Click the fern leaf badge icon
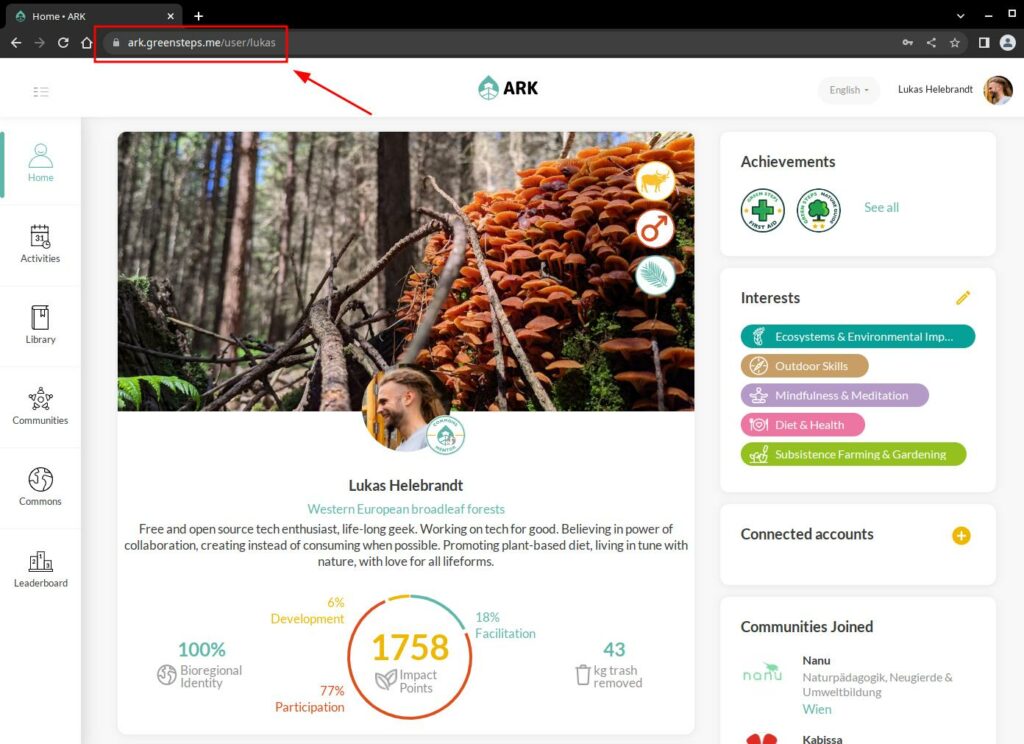 [655, 275]
